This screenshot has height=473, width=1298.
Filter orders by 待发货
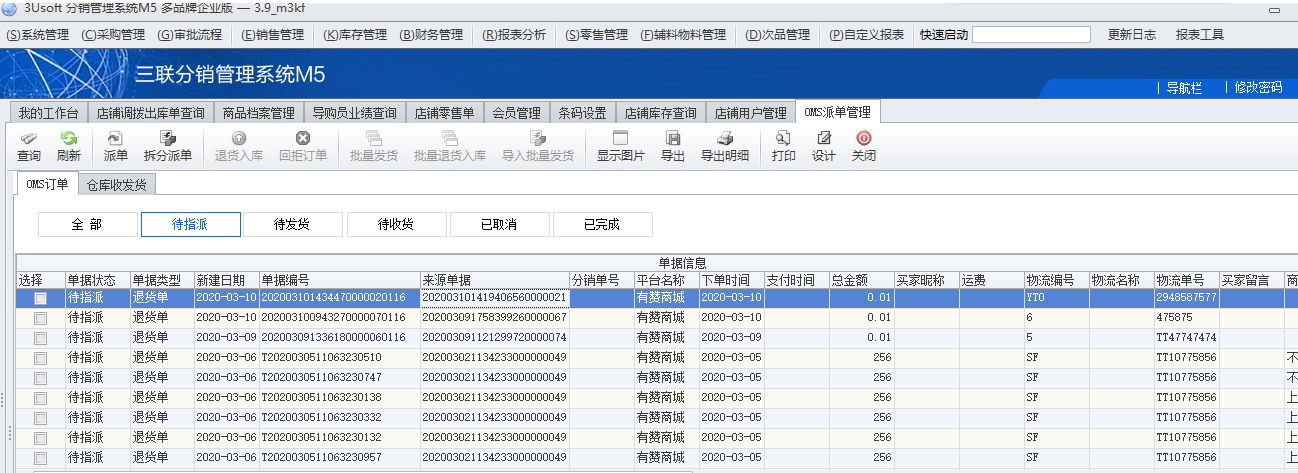[x=293, y=224]
